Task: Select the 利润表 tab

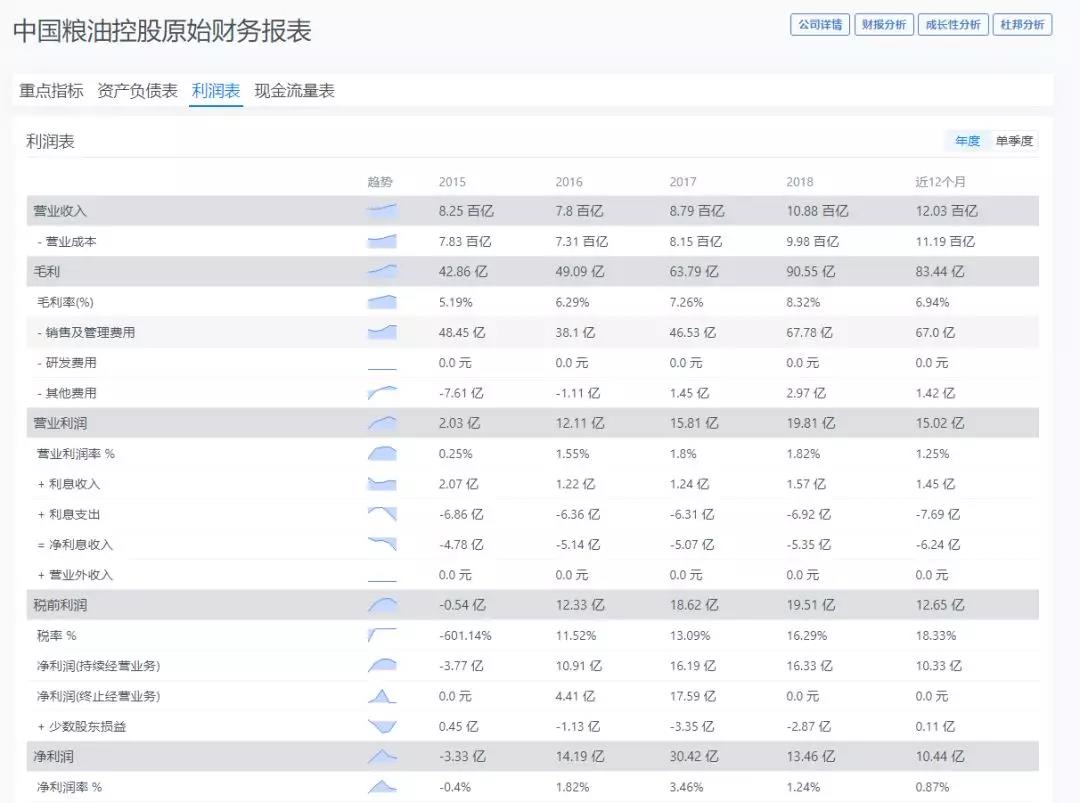Action: [216, 91]
